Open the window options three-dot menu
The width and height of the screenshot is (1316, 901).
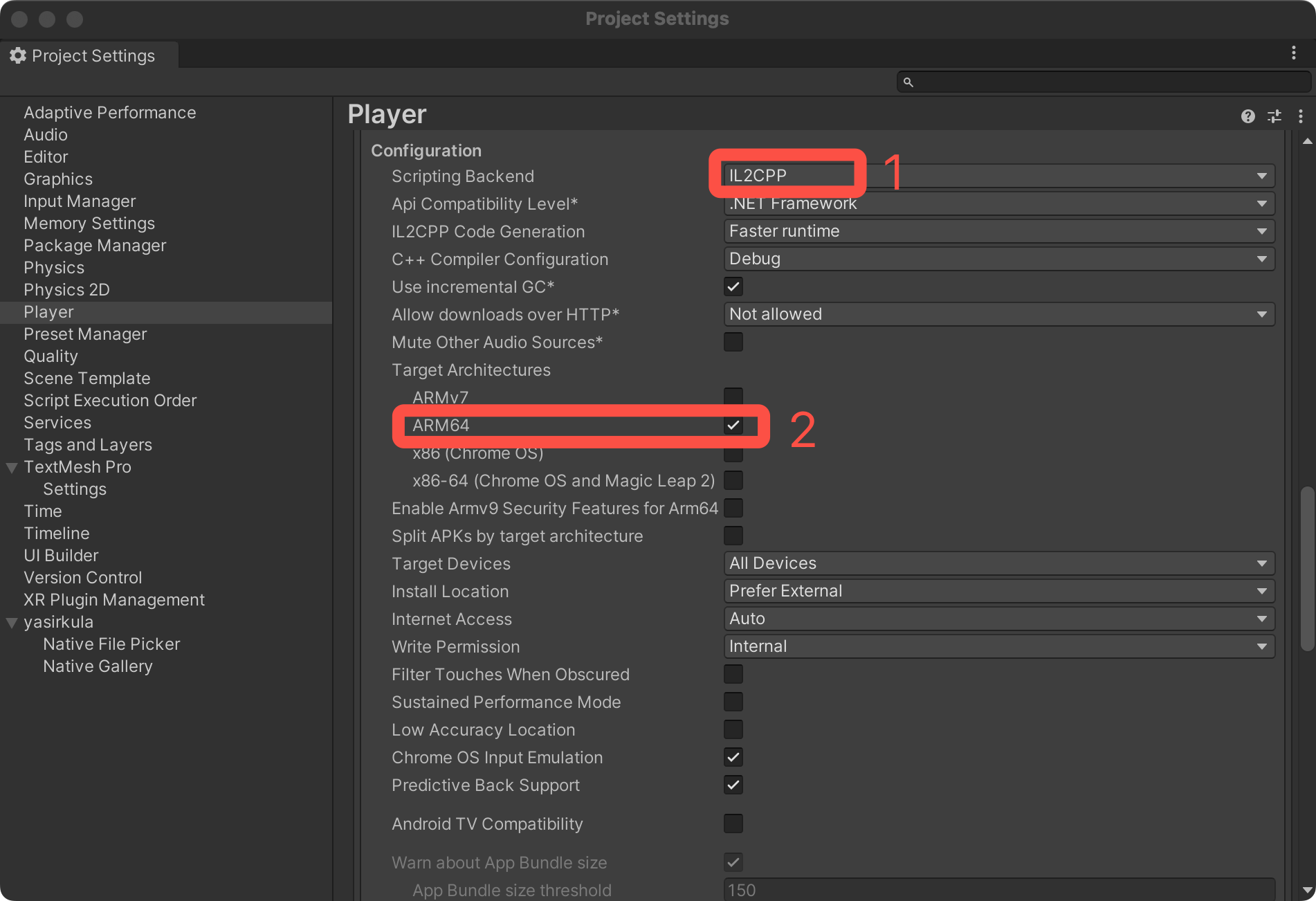click(x=1293, y=53)
